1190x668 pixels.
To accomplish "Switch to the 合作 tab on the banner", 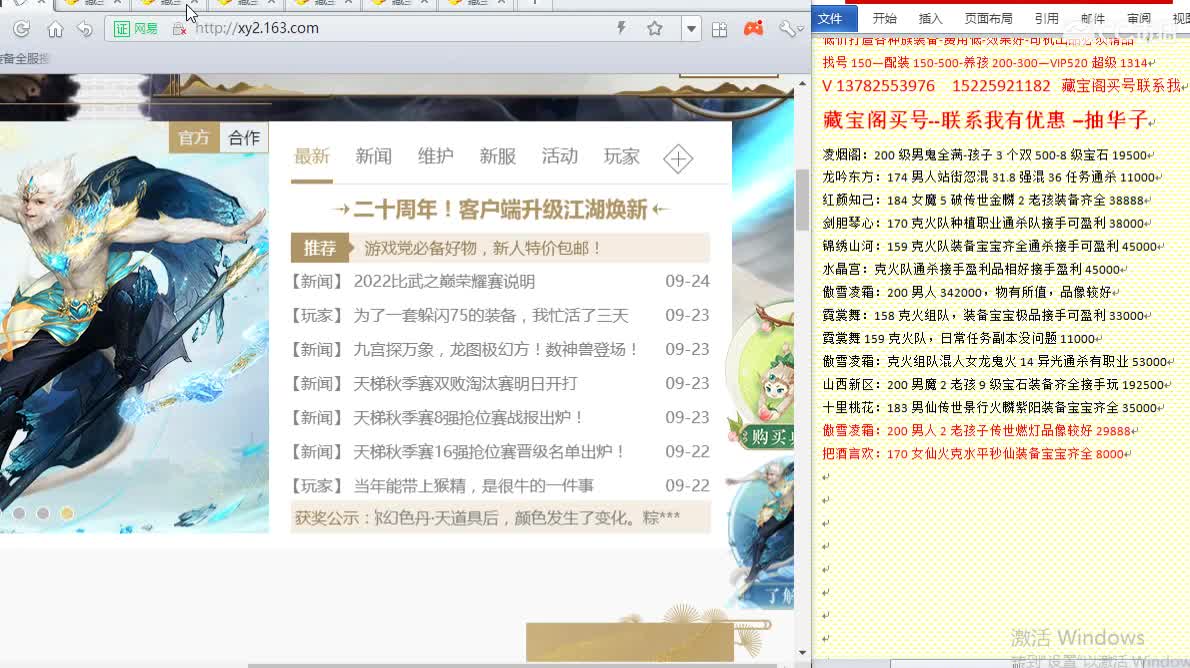I will tap(244, 137).
